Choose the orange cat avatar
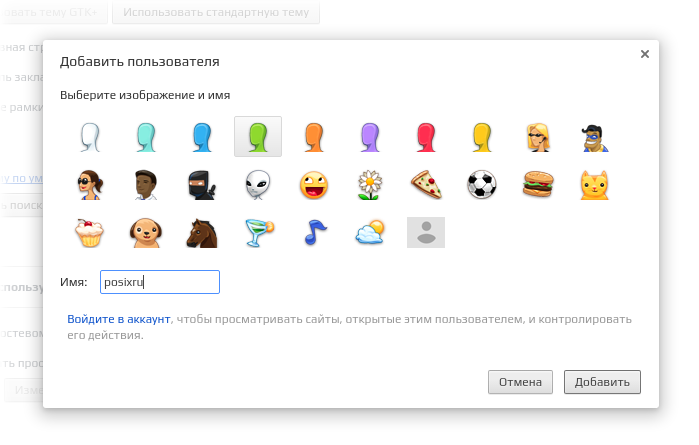699x445 pixels. [x=594, y=185]
